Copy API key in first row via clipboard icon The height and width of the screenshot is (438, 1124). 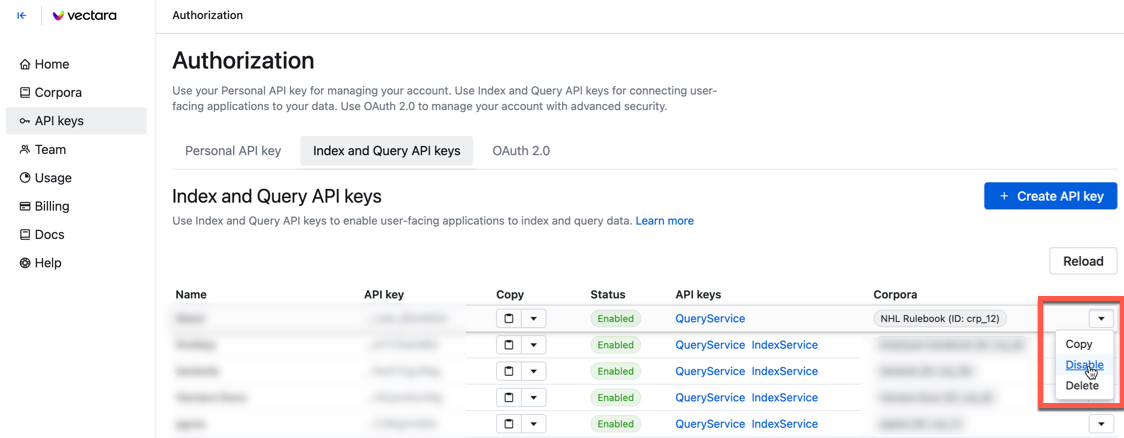(509, 319)
